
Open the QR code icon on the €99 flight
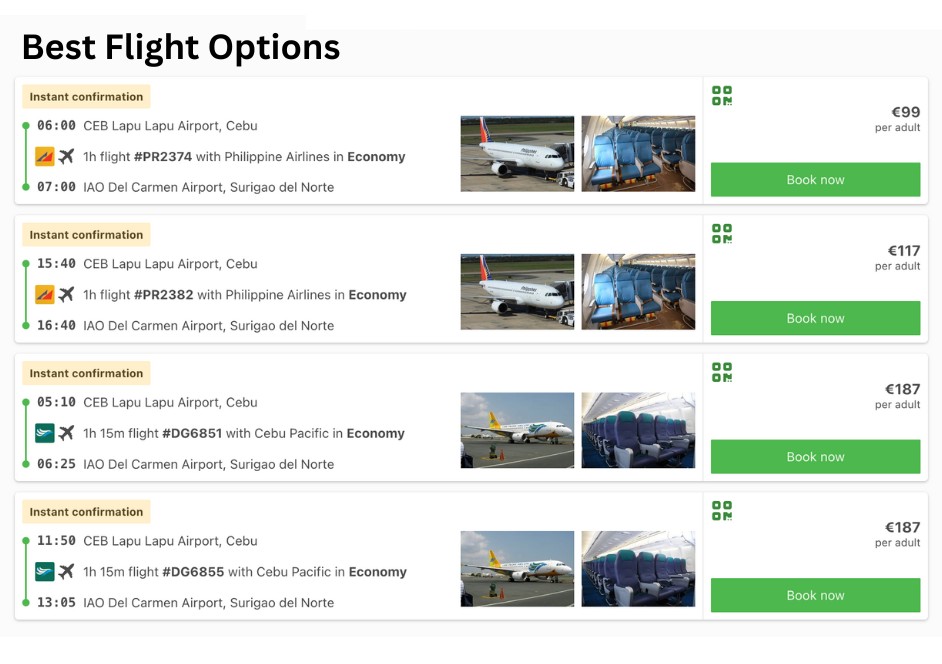click(721, 95)
